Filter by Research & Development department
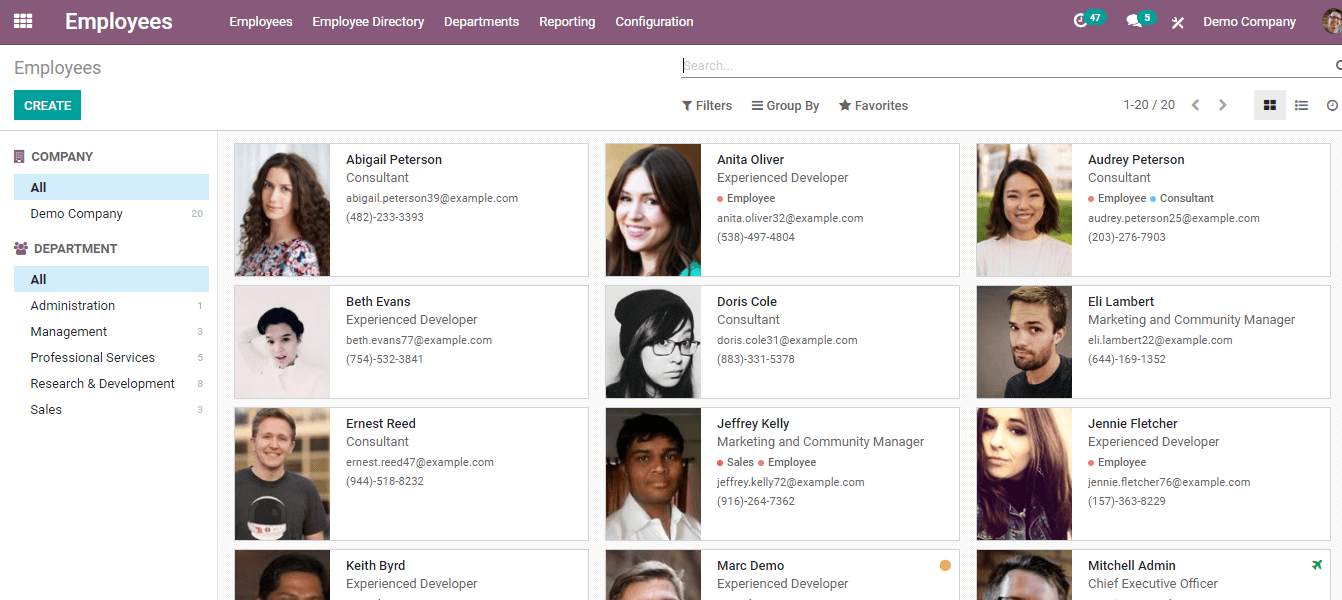This screenshot has width=1342, height=600. [102, 384]
